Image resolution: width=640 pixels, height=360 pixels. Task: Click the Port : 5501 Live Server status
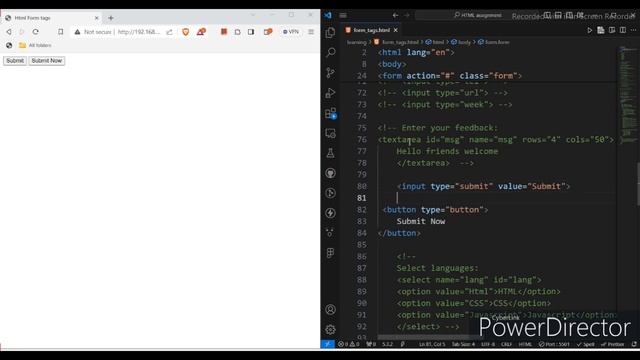(554, 344)
